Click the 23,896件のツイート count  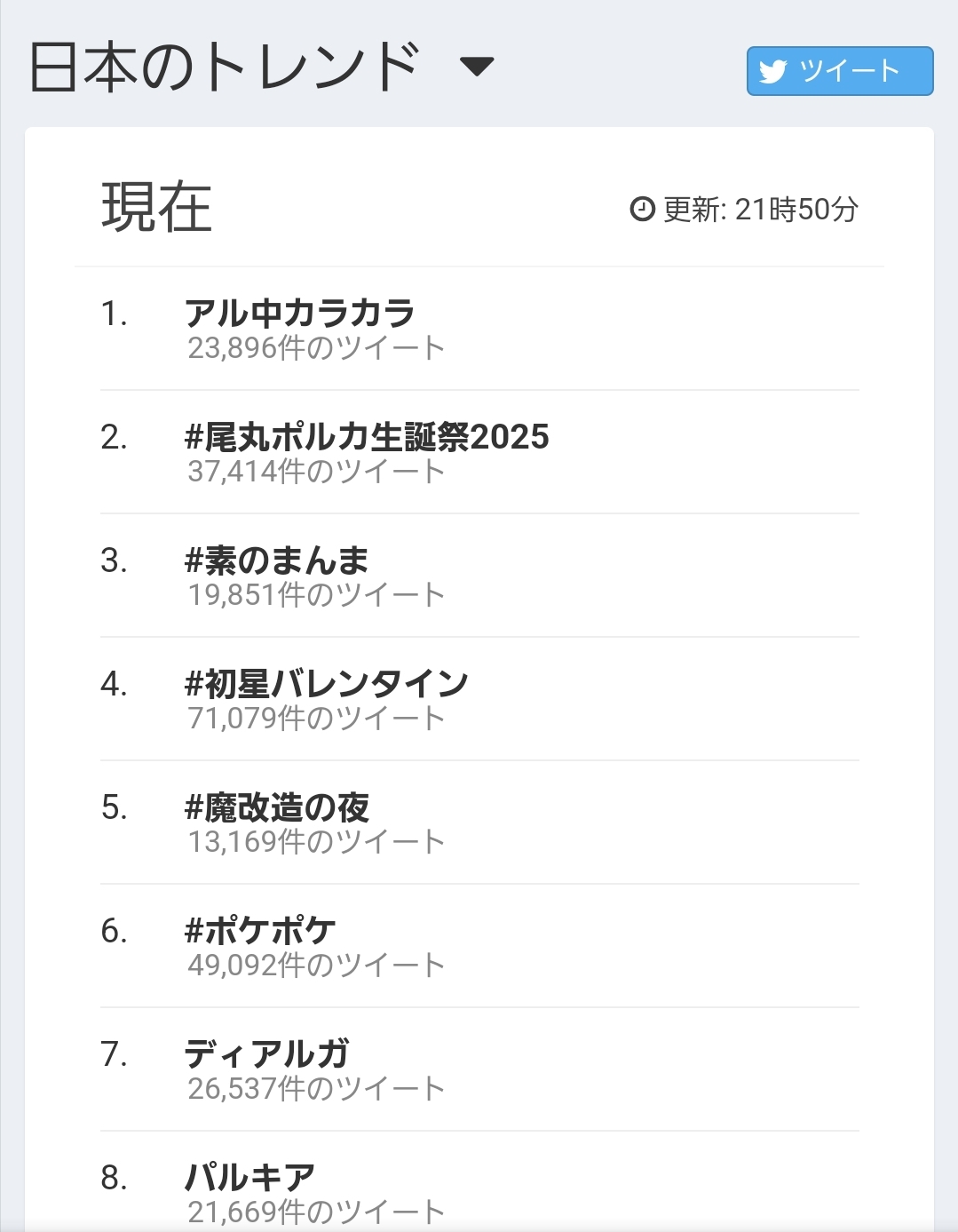[316, 348]
